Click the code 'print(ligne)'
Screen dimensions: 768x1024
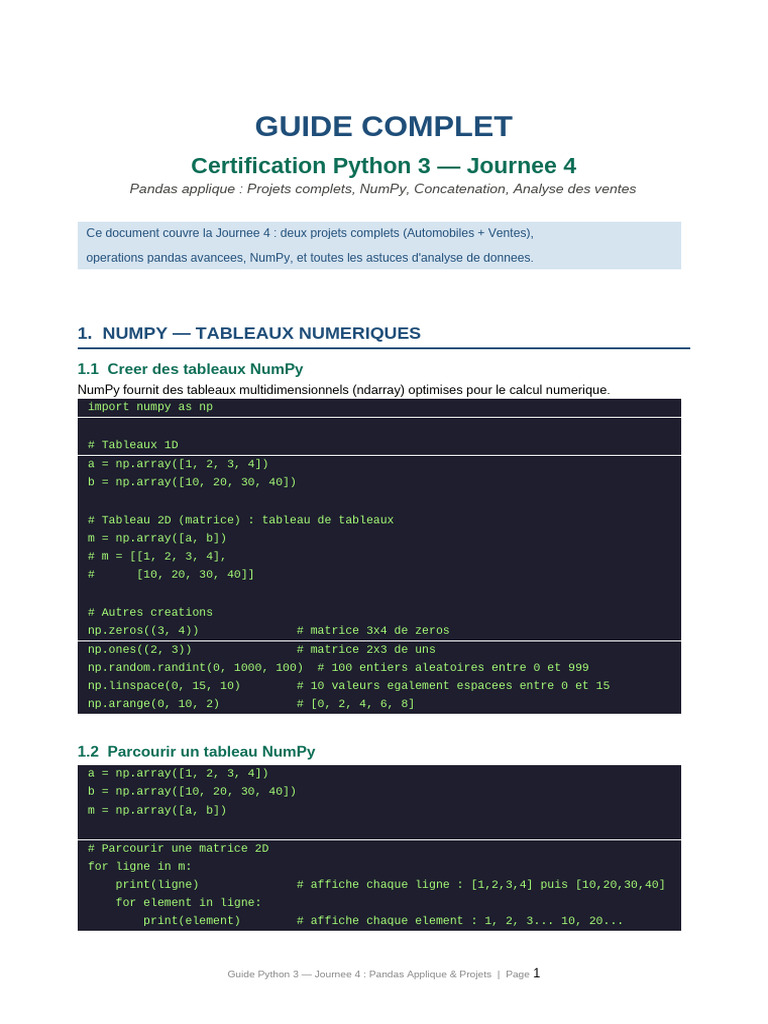pos(157,884)
